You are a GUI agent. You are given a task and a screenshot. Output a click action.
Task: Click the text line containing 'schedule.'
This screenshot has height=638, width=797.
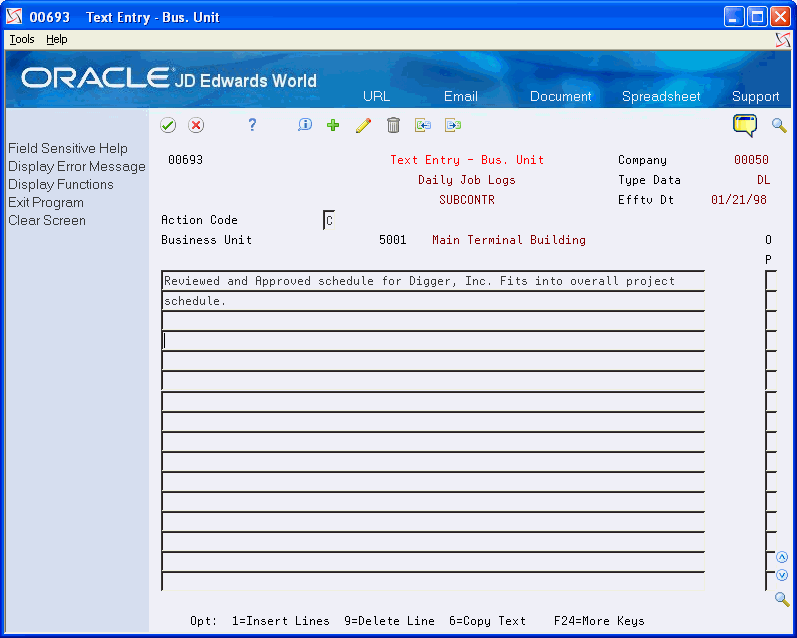(433, 301)
